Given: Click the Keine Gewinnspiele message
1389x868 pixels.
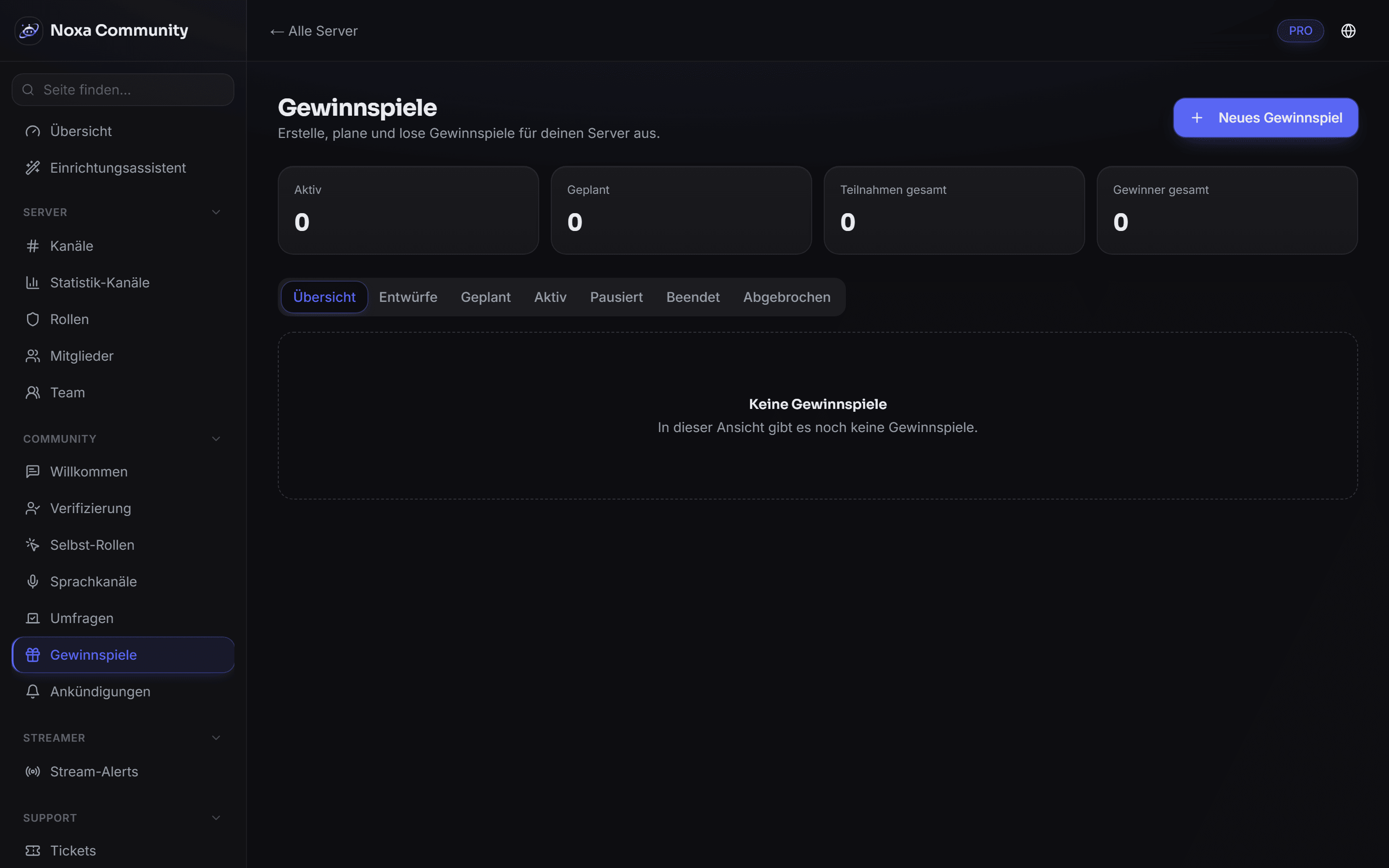Looking at the screenshot, I should [x=817, y=404].
